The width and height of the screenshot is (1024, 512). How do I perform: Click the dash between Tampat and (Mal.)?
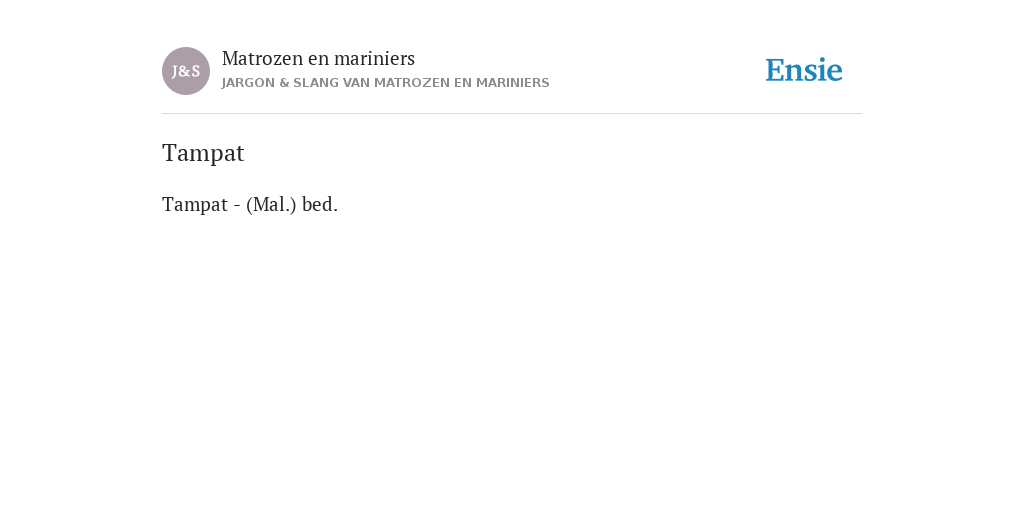(x=236, y=206)
